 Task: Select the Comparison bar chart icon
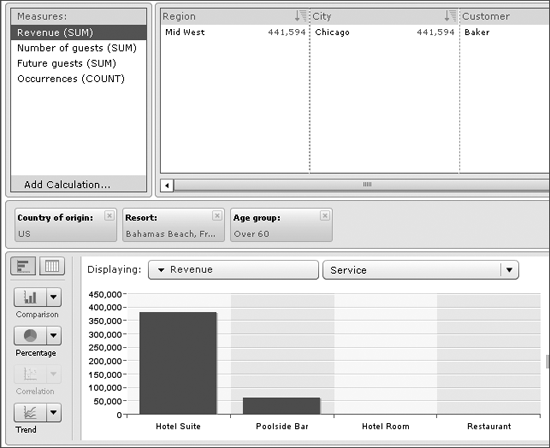click(x=30, y=297)
